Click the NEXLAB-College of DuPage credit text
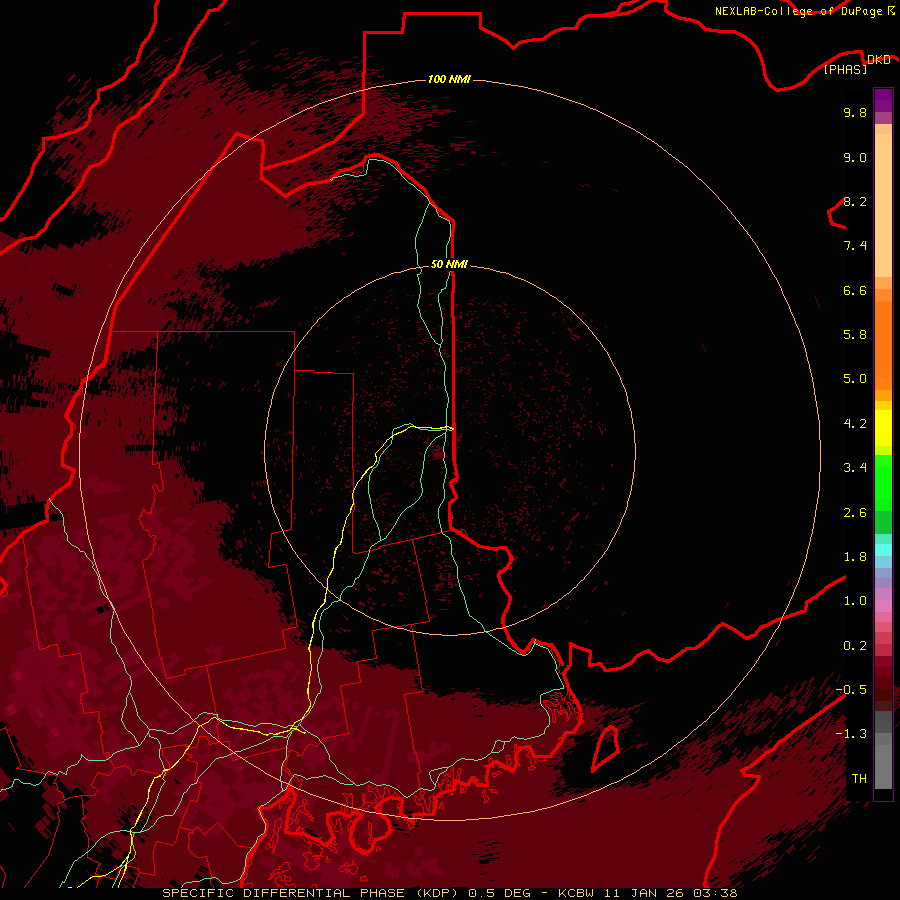 (798, 11)
